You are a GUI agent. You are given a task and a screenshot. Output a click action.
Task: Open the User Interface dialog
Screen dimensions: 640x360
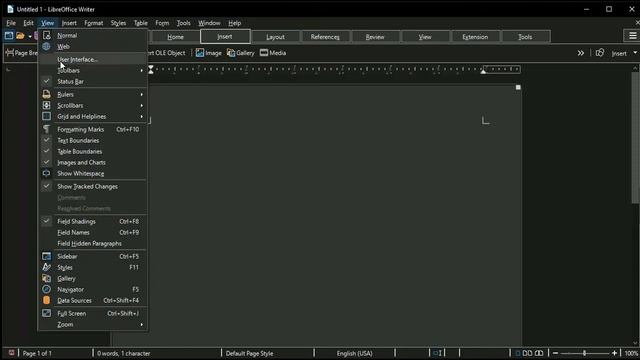tap(92, 60)
